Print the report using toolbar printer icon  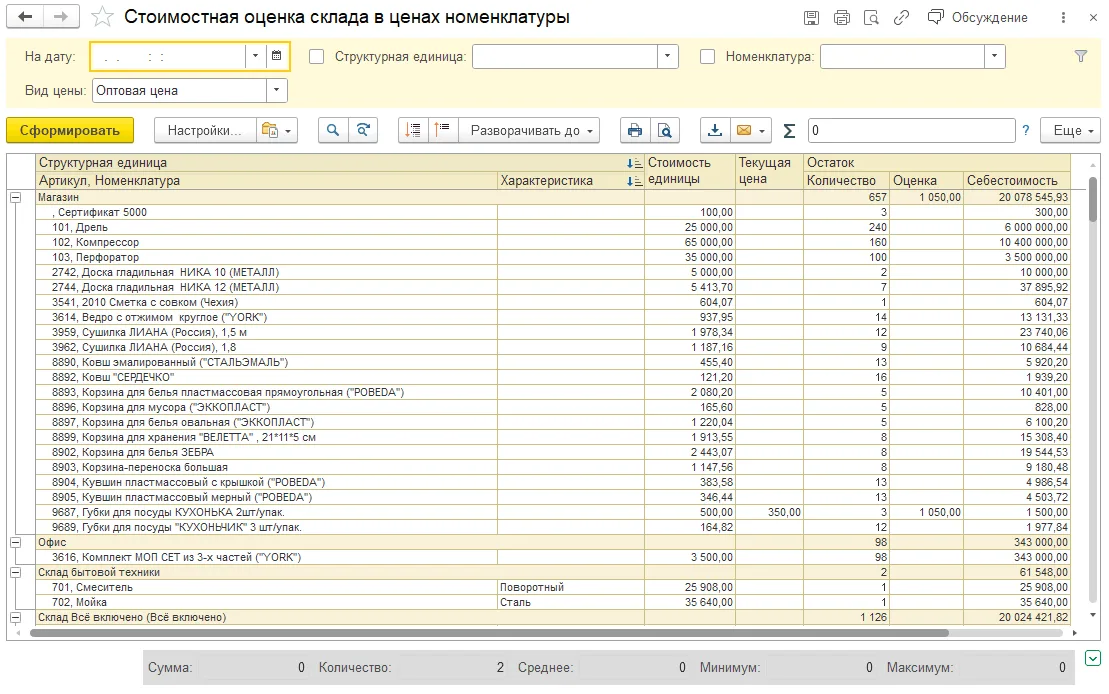click(x=635, y=130)
